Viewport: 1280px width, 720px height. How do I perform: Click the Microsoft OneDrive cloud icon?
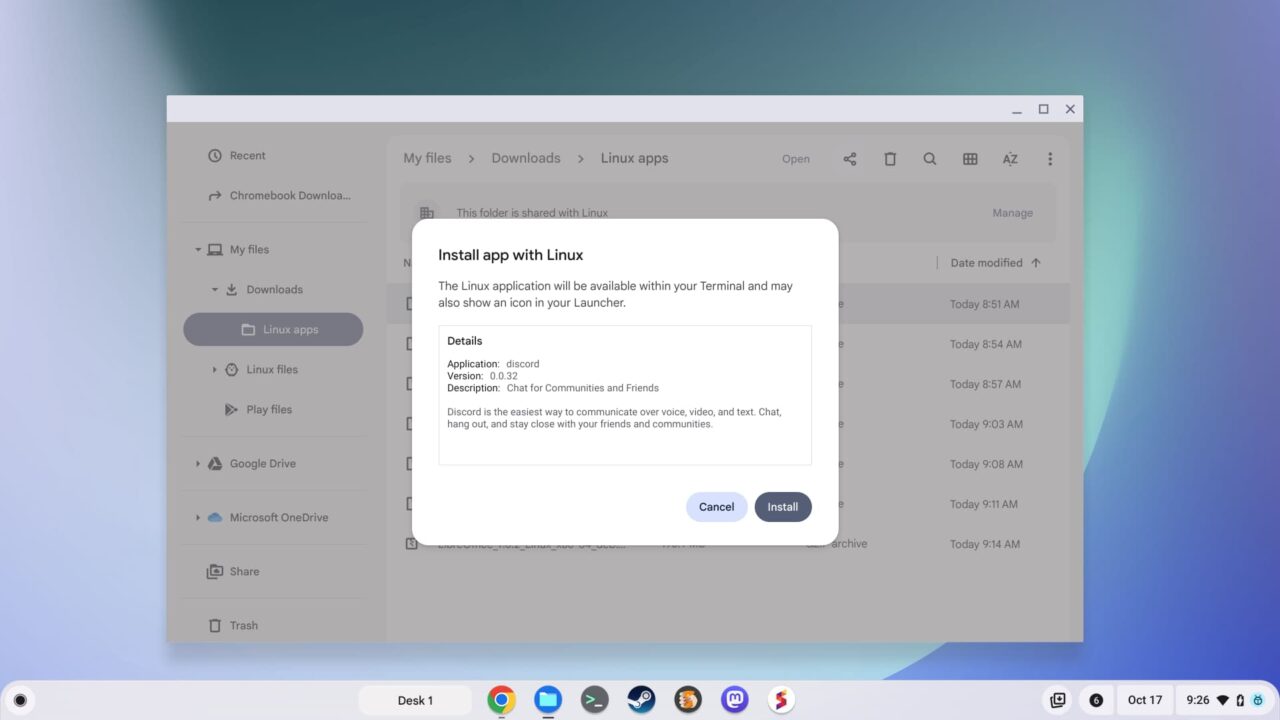pyautogui.click(x=214, y=518)
